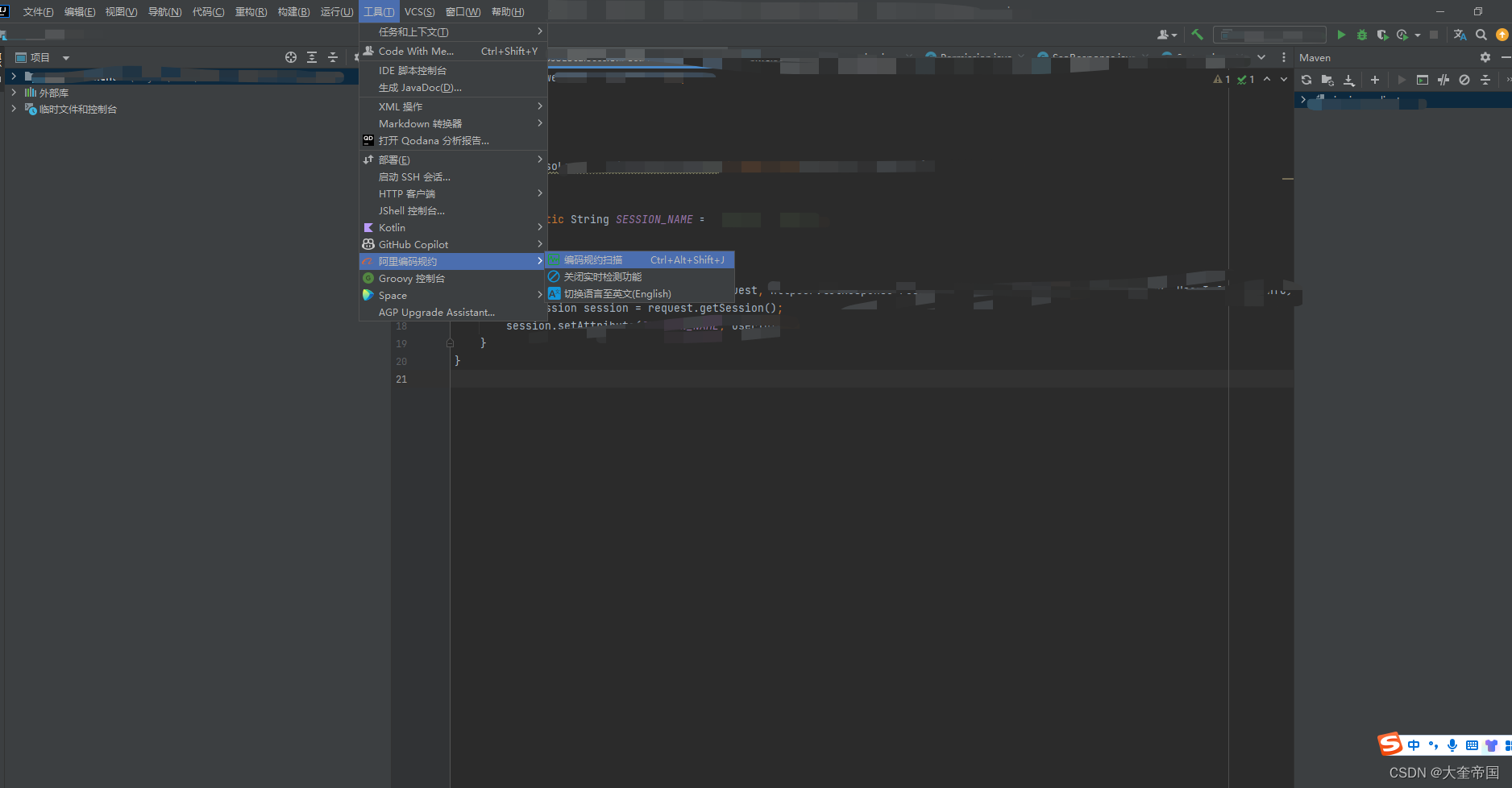
Task: Run with coverage shield icon
Action: (x=1382, y=35)
